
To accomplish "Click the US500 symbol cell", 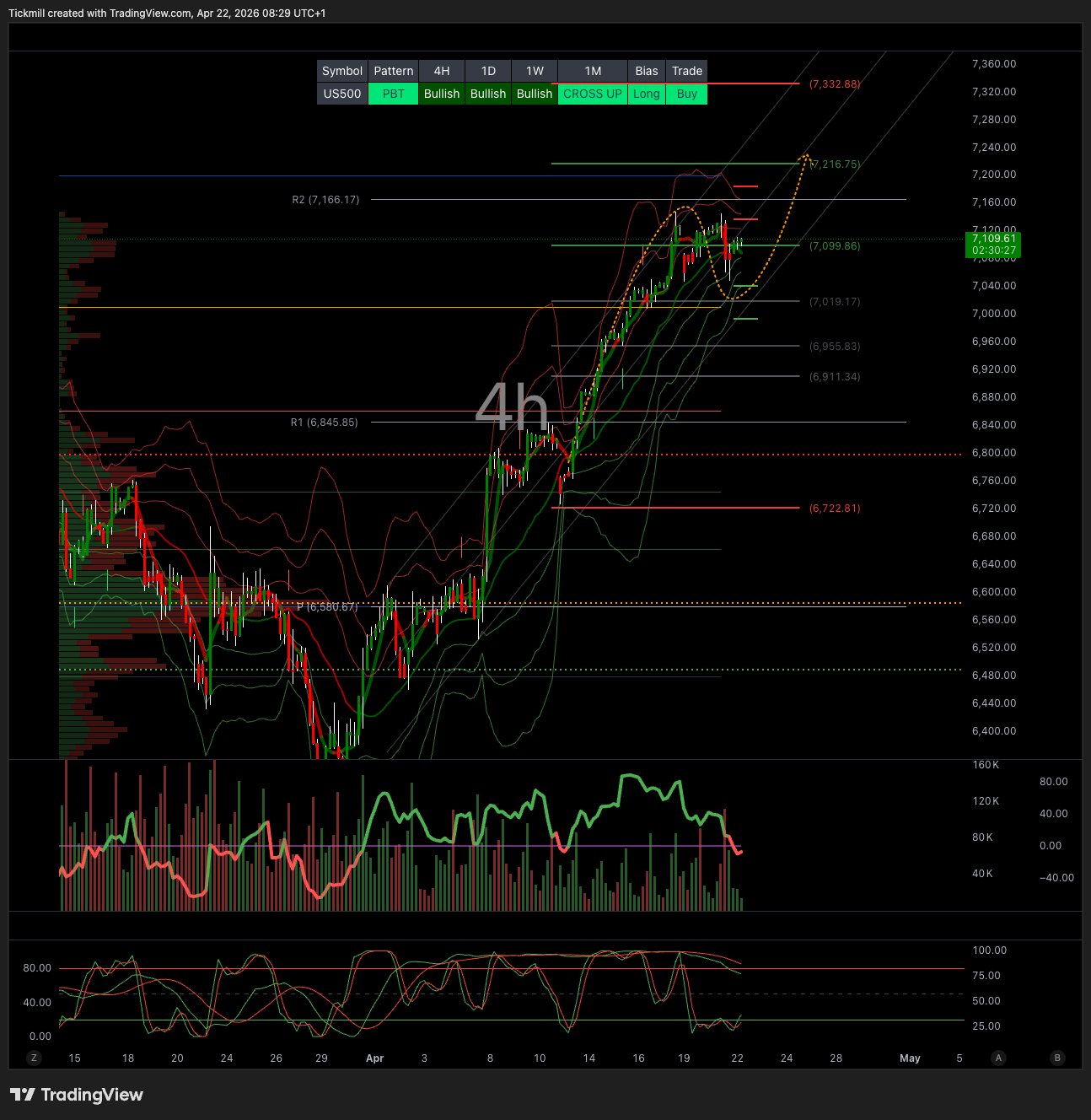I will pyautogui.click(x=342, y=94).
